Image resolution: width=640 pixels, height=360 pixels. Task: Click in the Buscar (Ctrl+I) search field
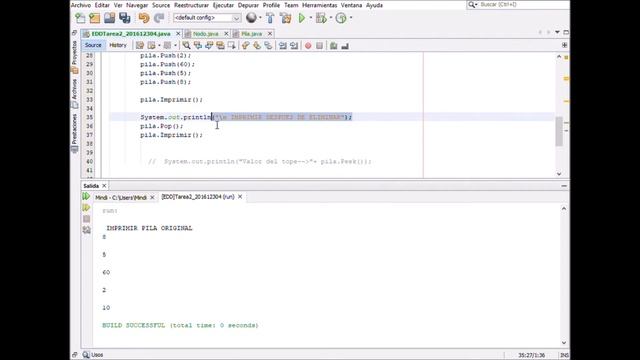click(518, 5)
